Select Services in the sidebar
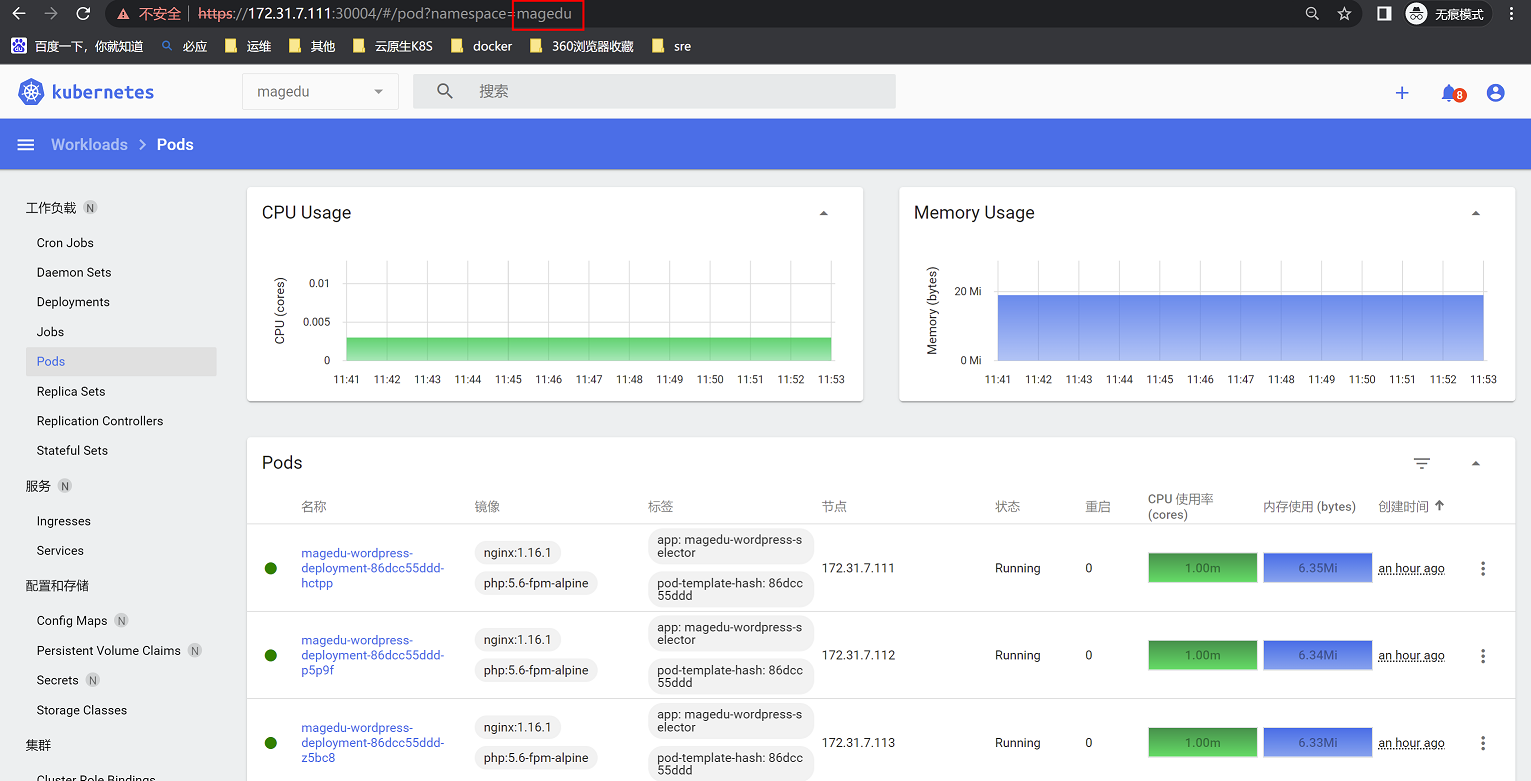This screenshot has width=1531, height=781. coord(60,551)
